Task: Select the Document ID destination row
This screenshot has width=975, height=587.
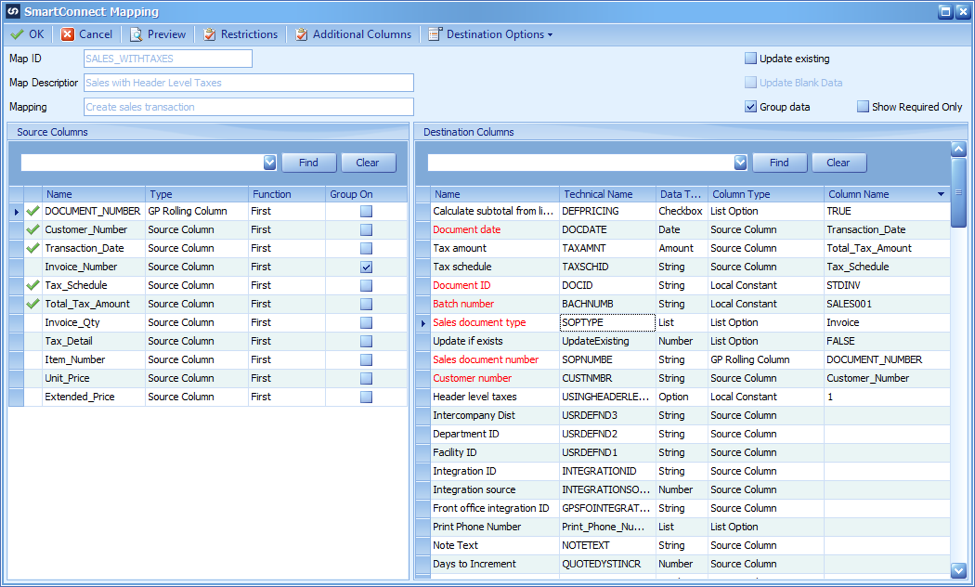Action: (x=683, y=285)
